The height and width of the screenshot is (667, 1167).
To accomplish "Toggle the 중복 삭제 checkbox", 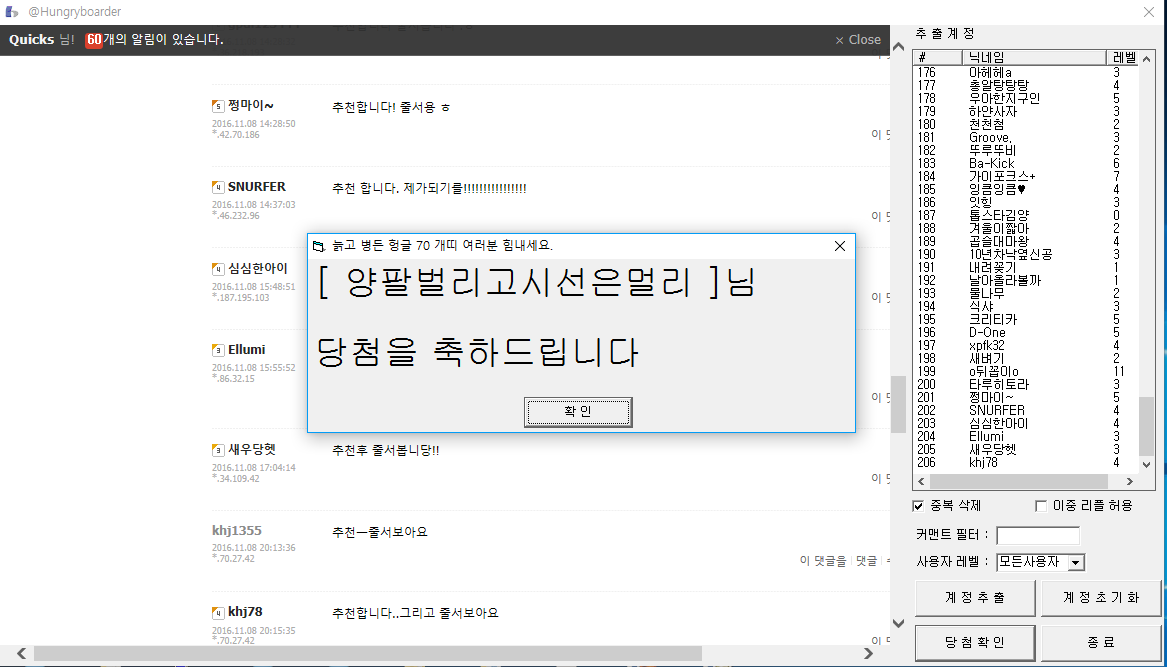I will [x=918, y=506].
